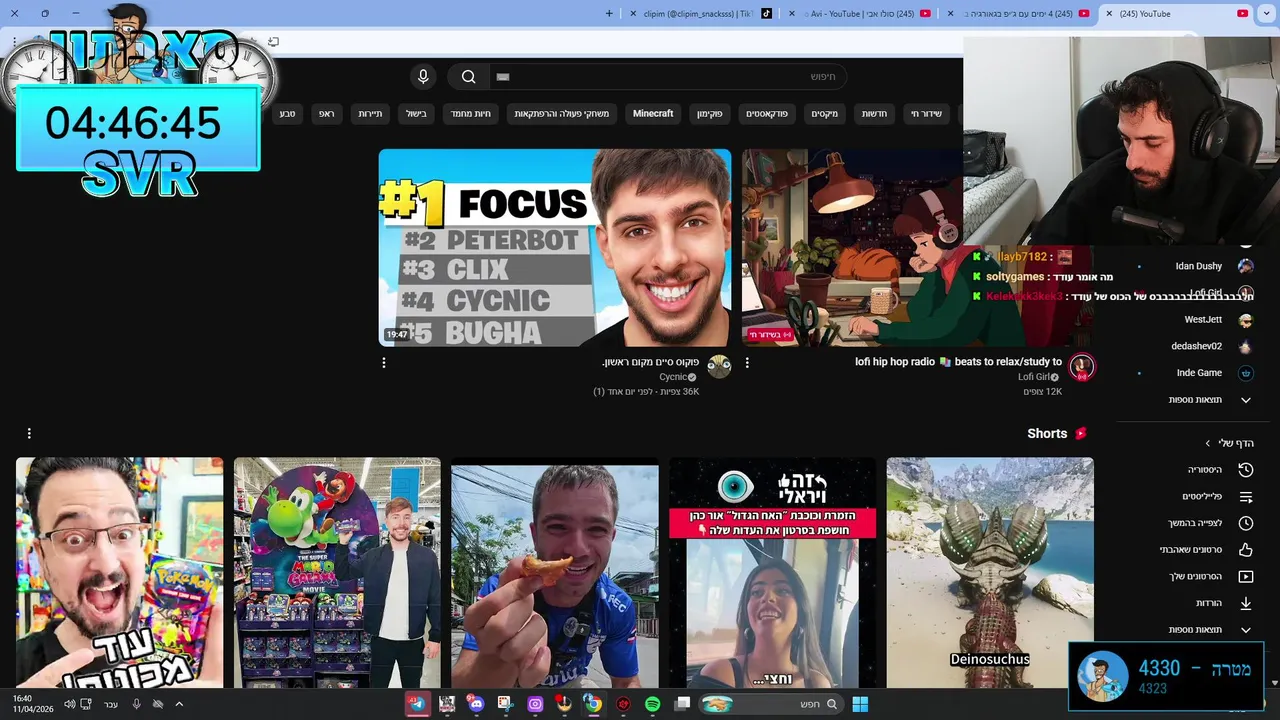Select the Minecraft category chip
This screenshot has height=720, width=1280.
coord(653,114)
